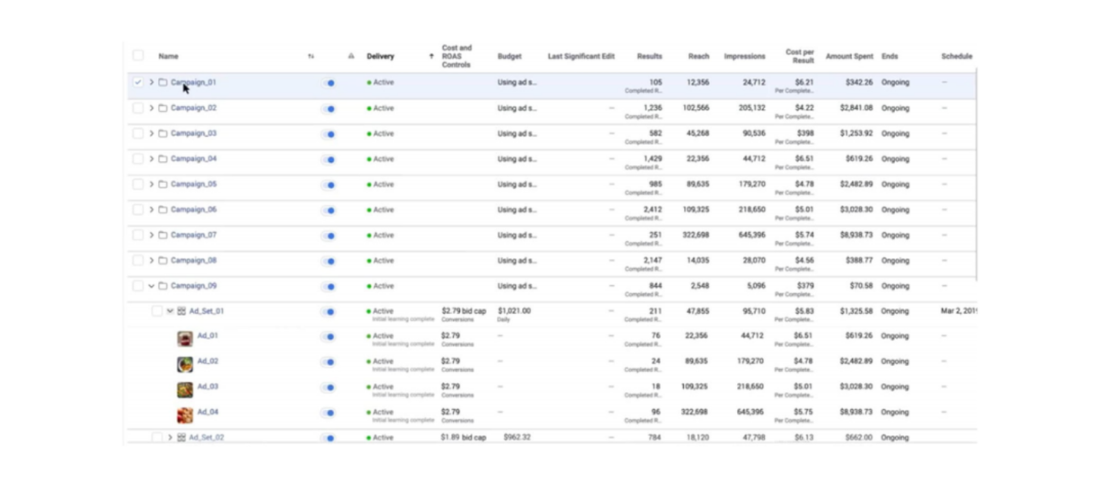Click the warning triangle column header icon
Viewport: 1100px width, 500px height.
tap(351, 56)
